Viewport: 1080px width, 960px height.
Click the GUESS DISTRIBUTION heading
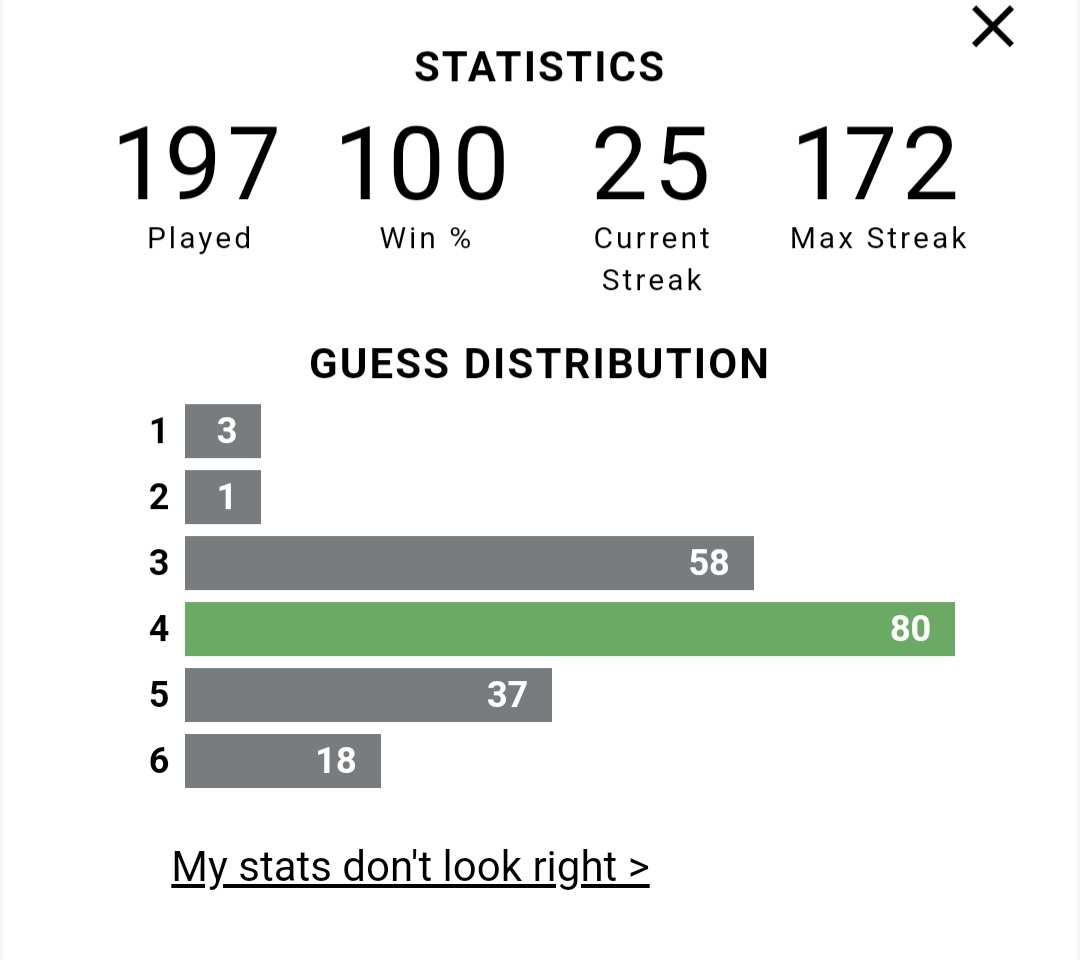[539, 364]
